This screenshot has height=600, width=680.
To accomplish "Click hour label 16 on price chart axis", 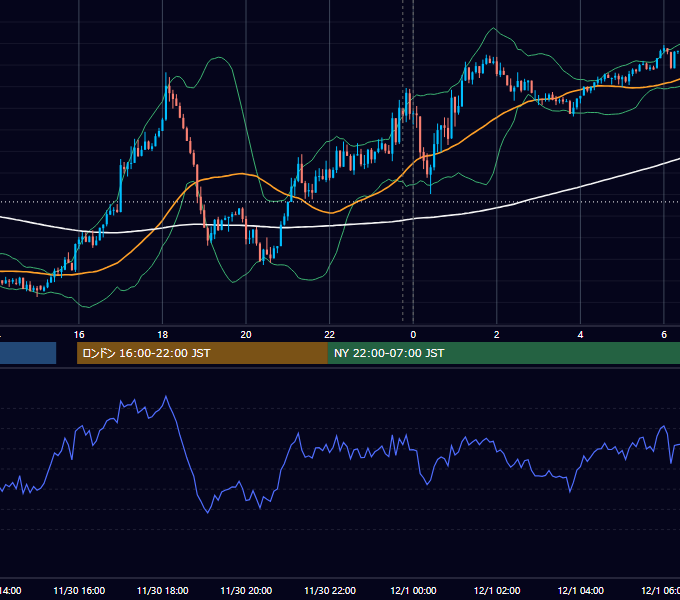I will pyautogui.click(x=79, y=335).
